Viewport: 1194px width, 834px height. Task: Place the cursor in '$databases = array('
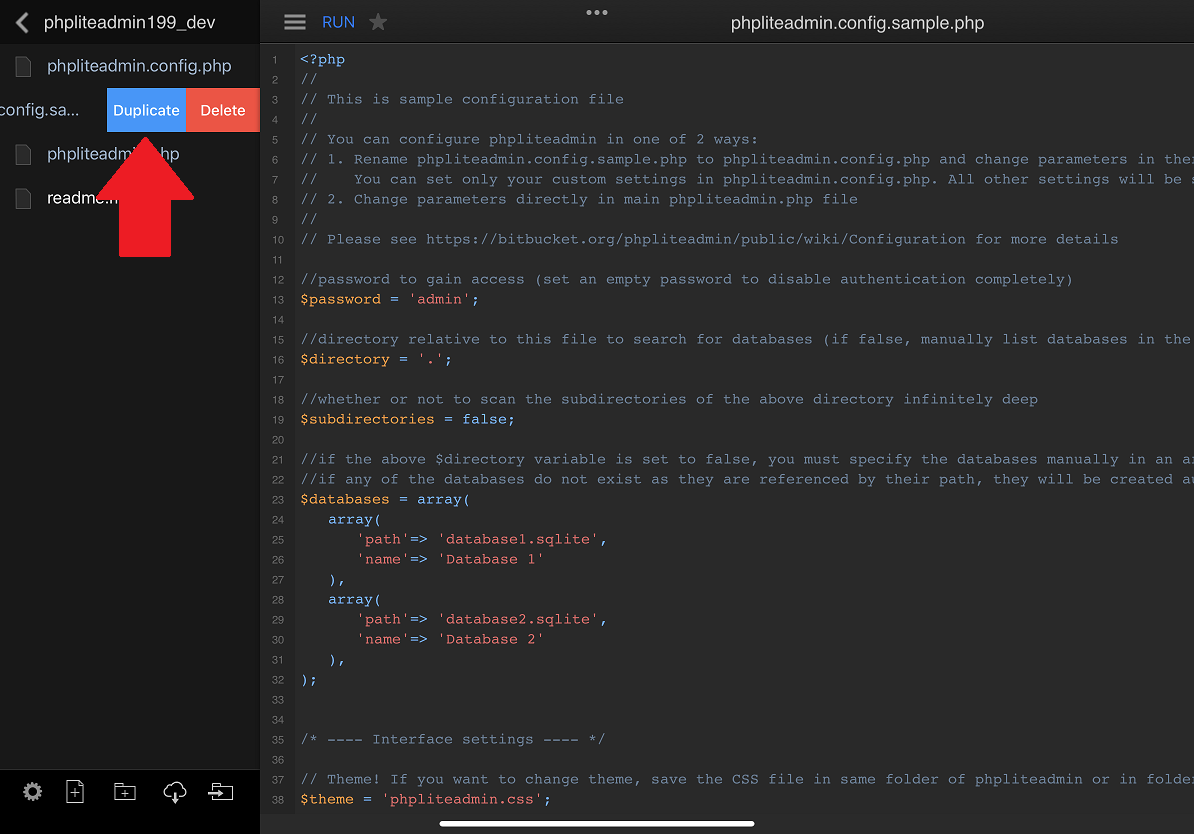coord(385,500)
